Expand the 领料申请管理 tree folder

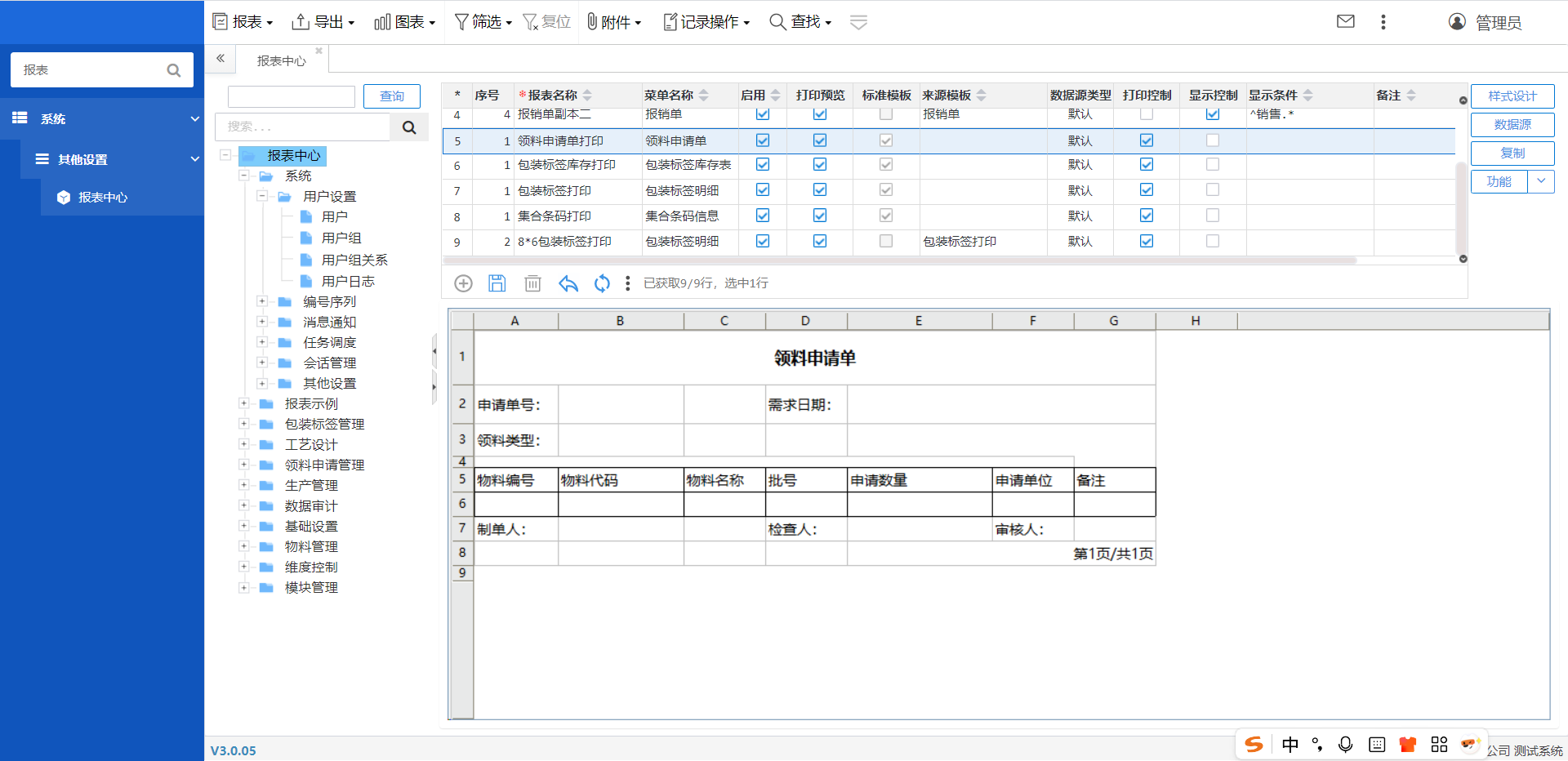click(243, 465)
